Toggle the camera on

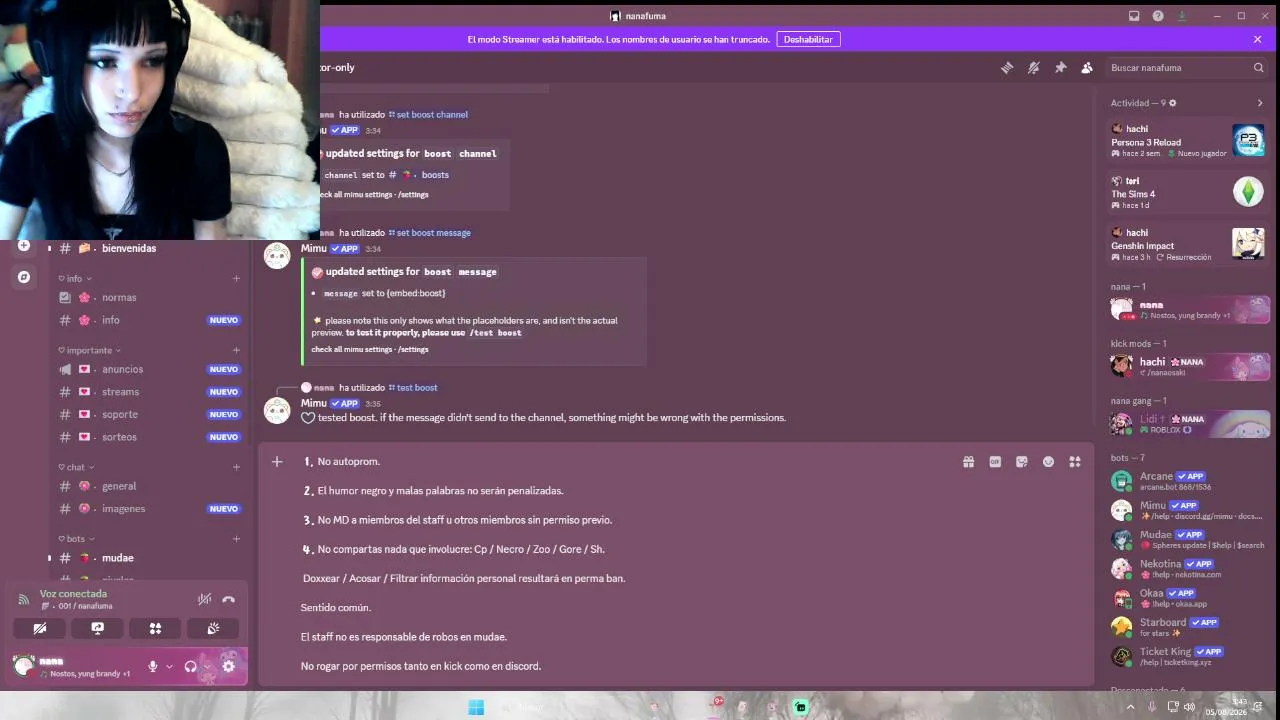pos(40,629)
